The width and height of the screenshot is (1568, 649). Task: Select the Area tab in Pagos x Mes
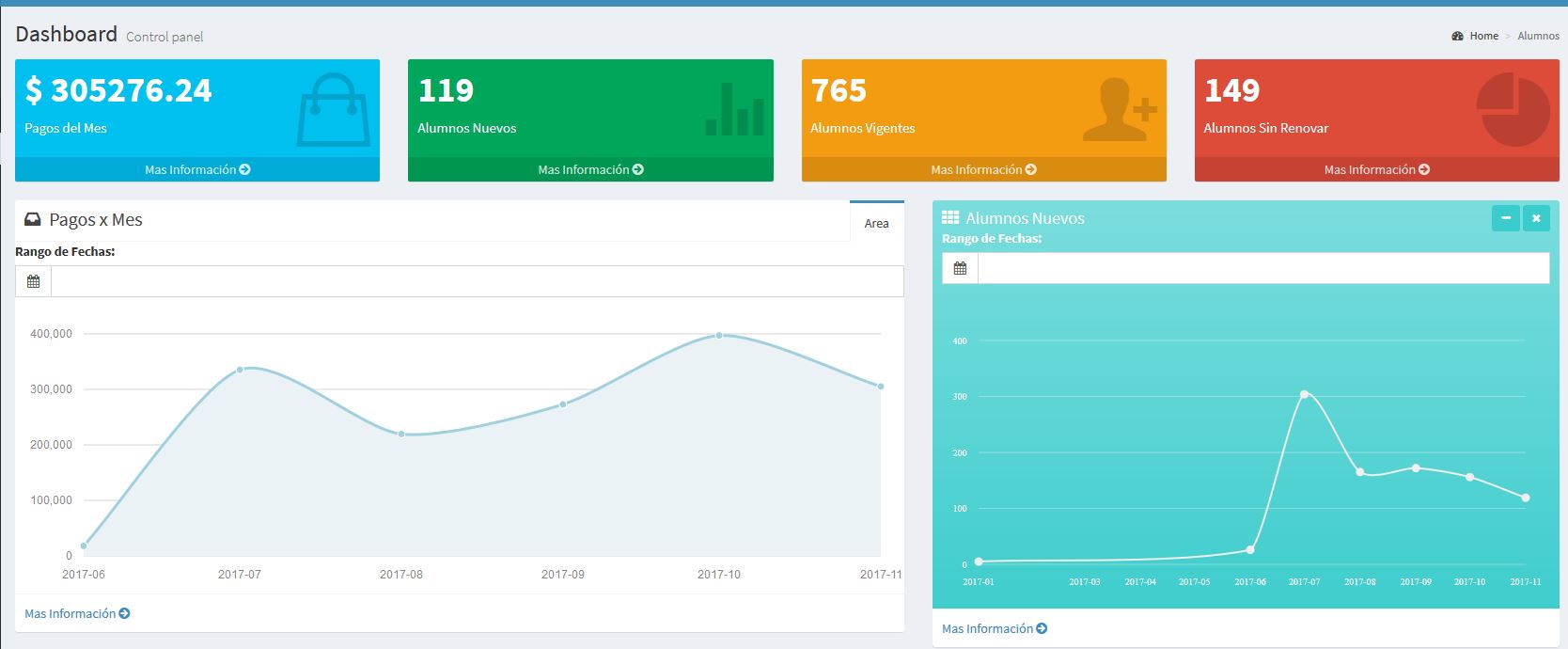(x=876, y=223)
